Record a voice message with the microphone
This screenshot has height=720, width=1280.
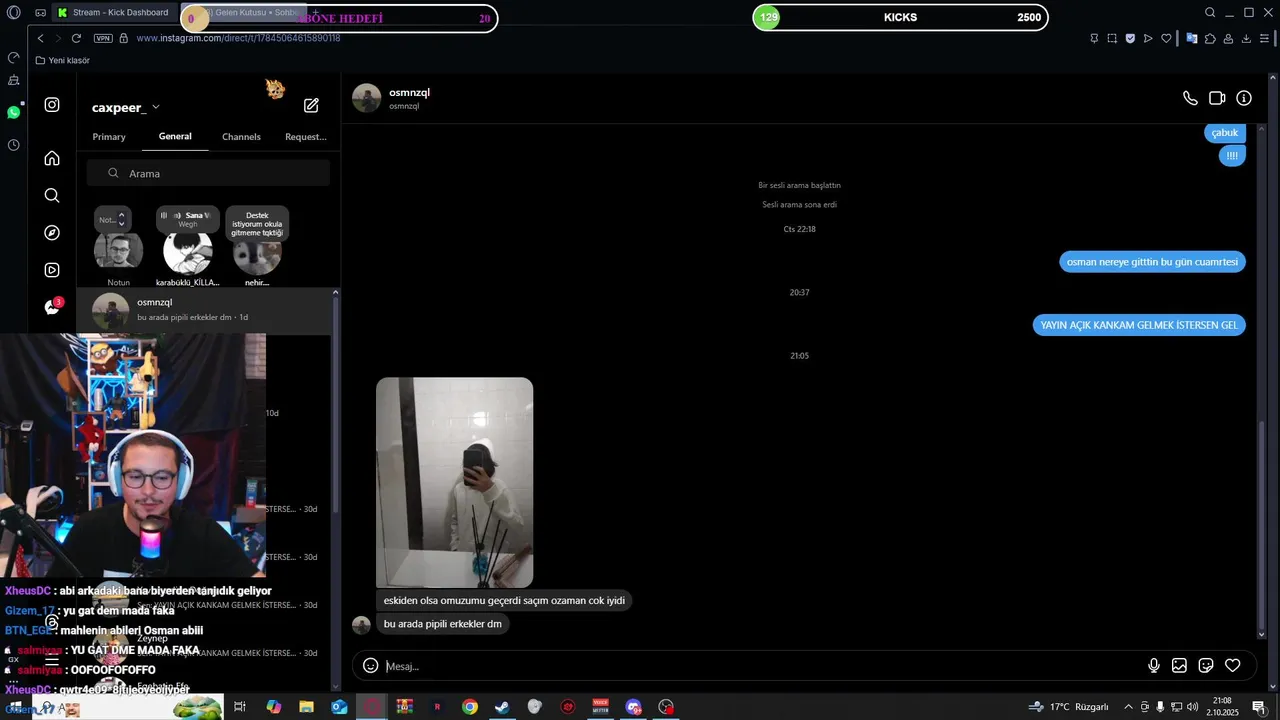point(1154,666)
